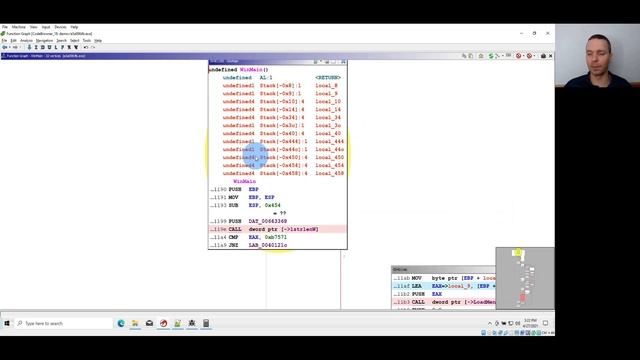This screenshot has width=640, height=360.
Task: Open Ghidra Navigation menu
Action: point(44,41)
